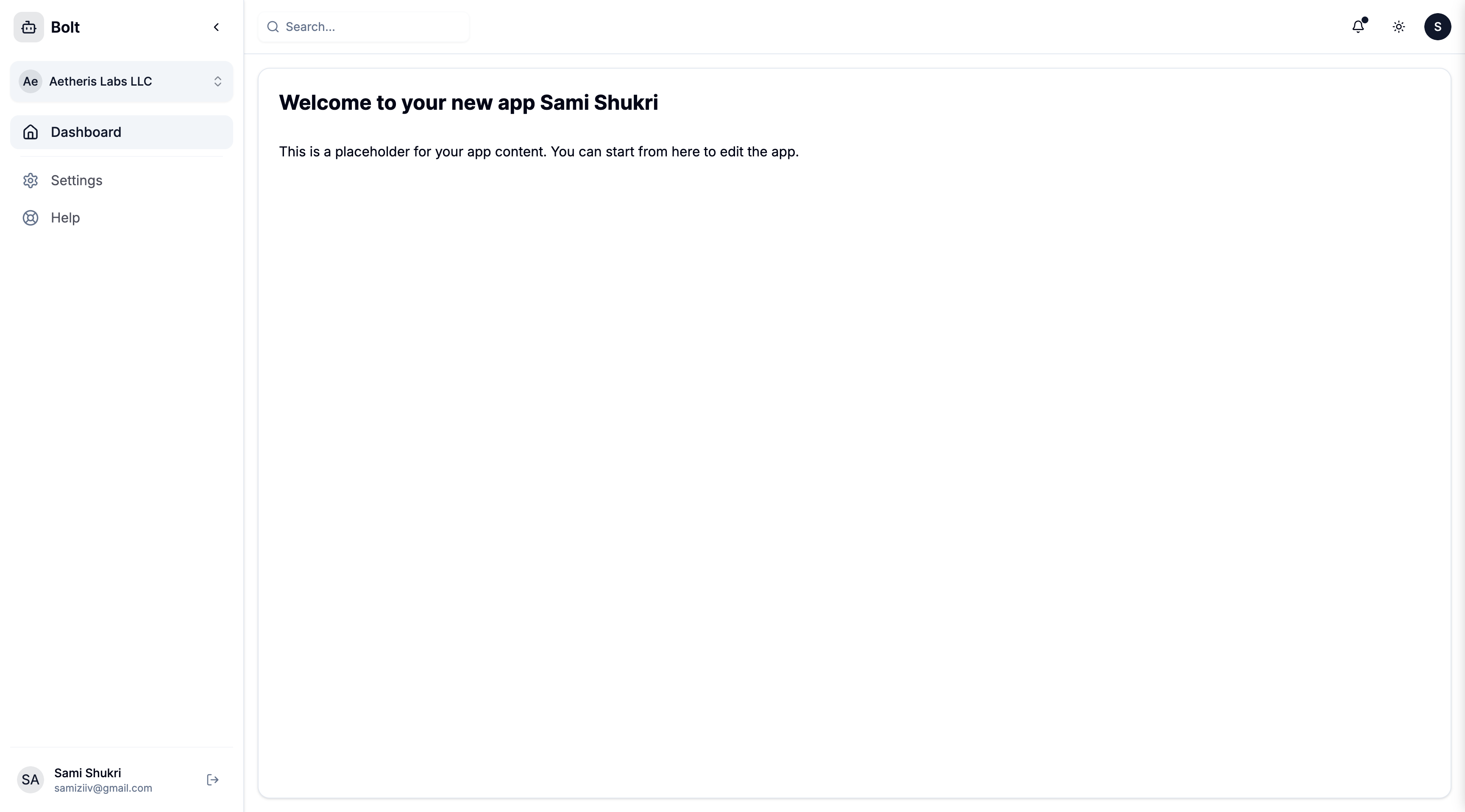Click the Sami Shukri profile name
The image size is (1465, 812).
(x=88, y=773)
